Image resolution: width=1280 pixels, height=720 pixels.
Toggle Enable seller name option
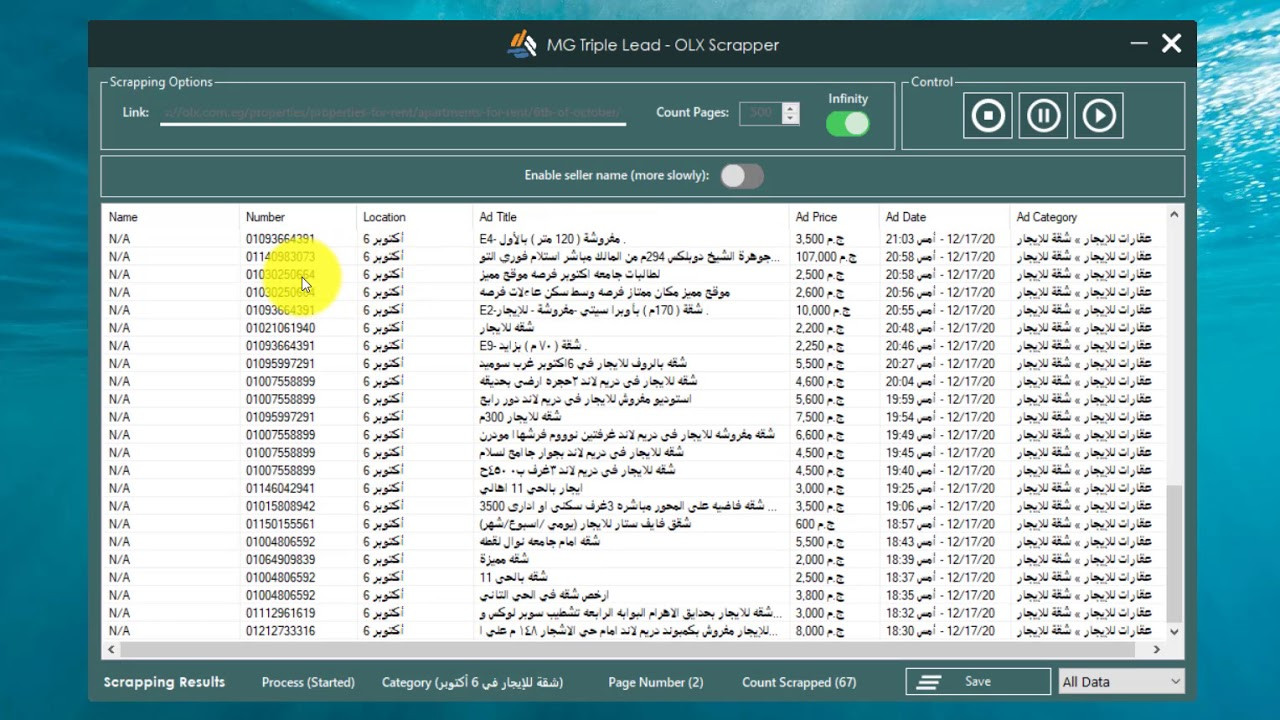pos(742,174)
